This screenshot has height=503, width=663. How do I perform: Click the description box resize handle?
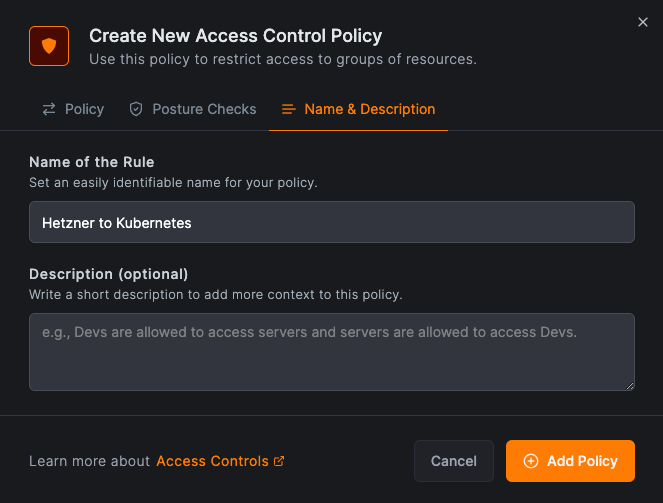[629, 385]
